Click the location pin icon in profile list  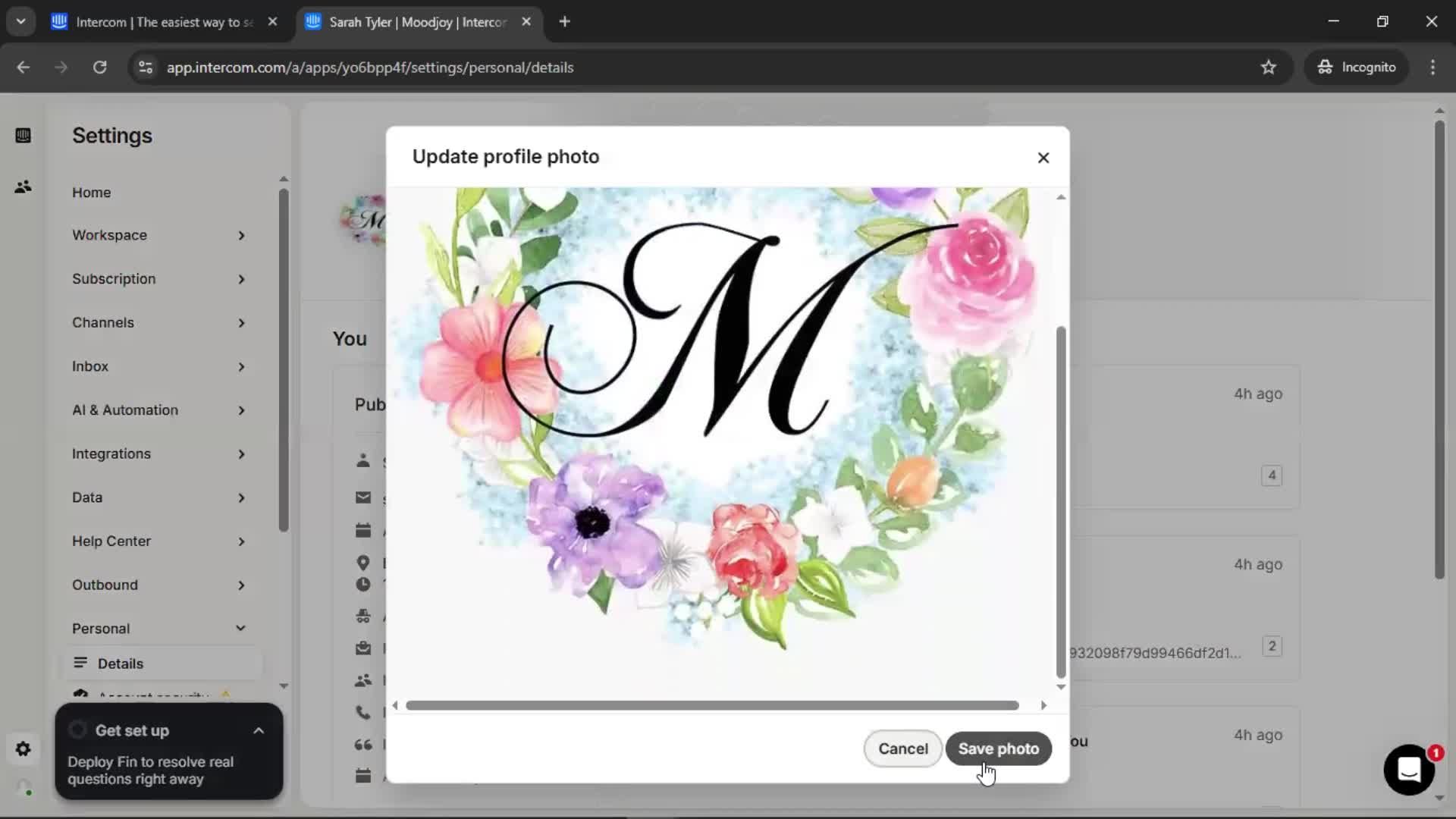(363, 563)
